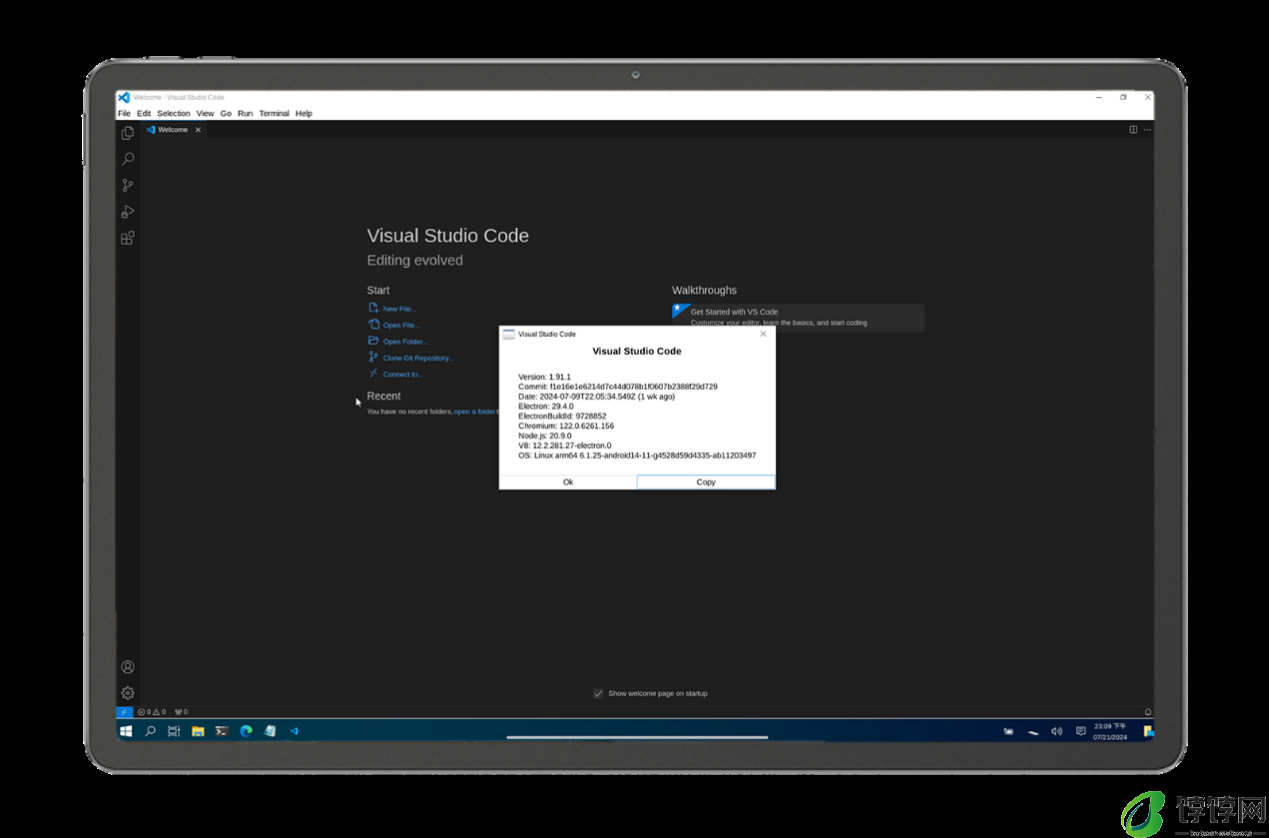Image resolution: width=1269 pixels, height=838 pixels.
Task: Open Get Started with VS Code walkthrough
Action: click(798, 317)
